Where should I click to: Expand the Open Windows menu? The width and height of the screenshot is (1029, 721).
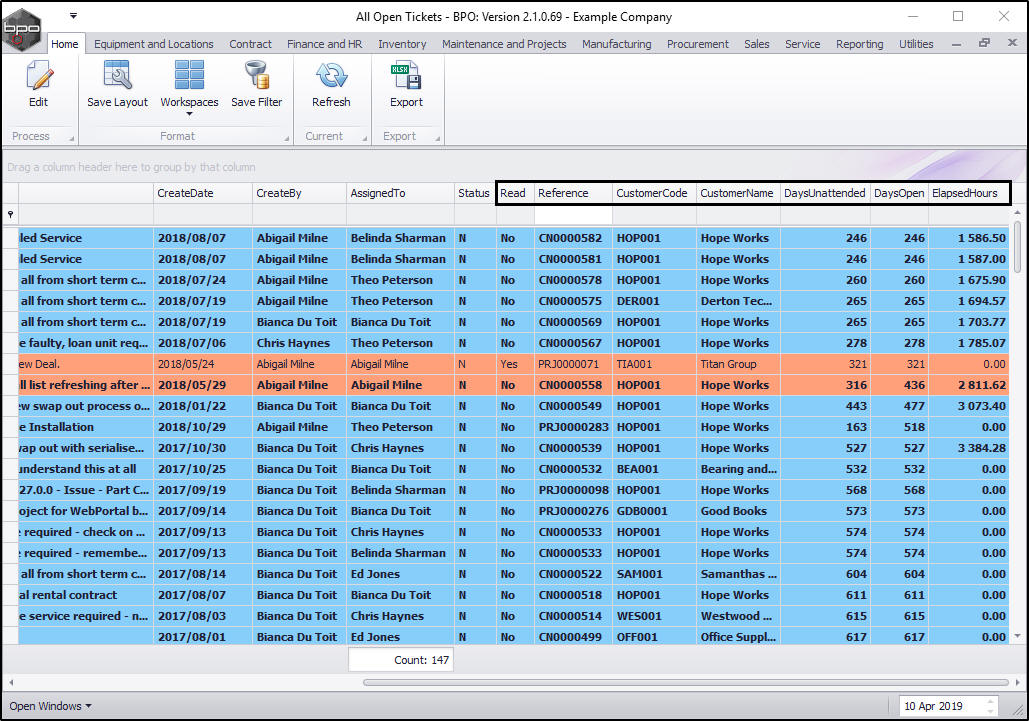50,706
